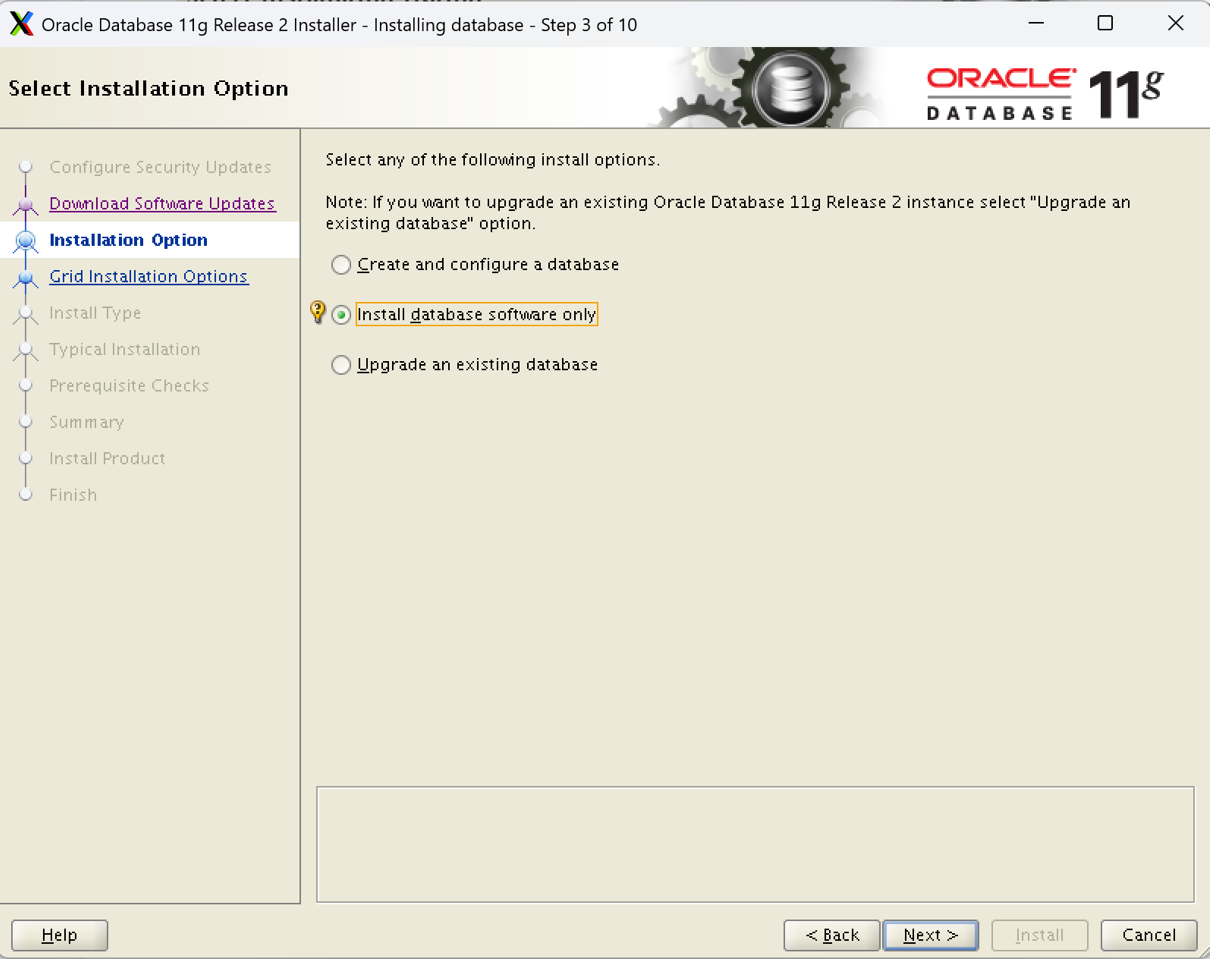Close the installer window

tap(1176, 23)
